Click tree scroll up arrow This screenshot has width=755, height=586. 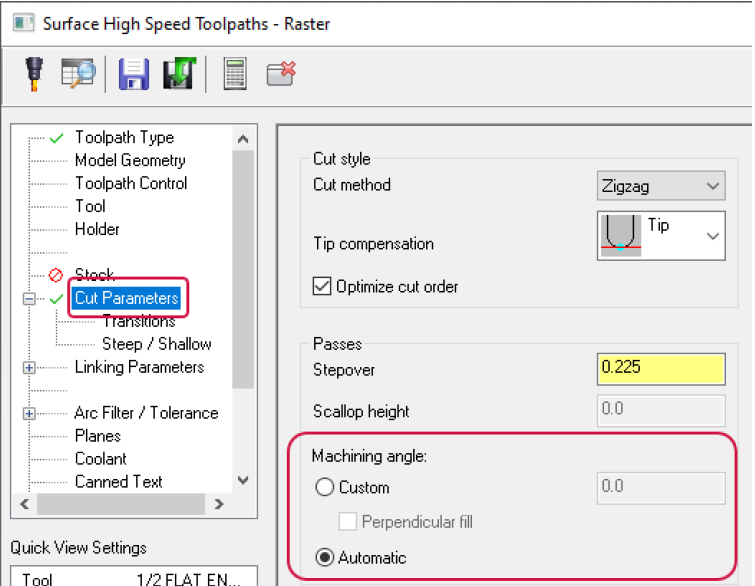(243, 139)
